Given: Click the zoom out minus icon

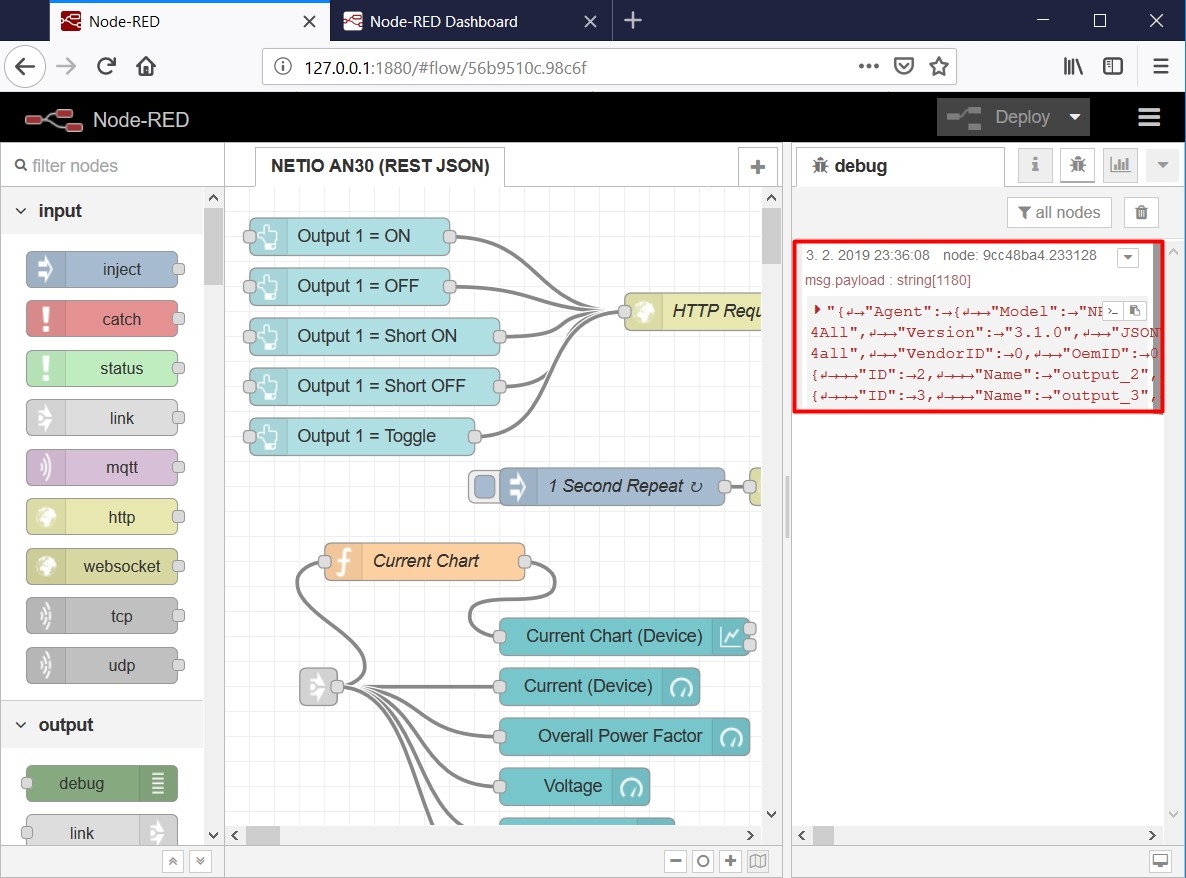Looking at the screenshot, I should click(x=676, y=861).
